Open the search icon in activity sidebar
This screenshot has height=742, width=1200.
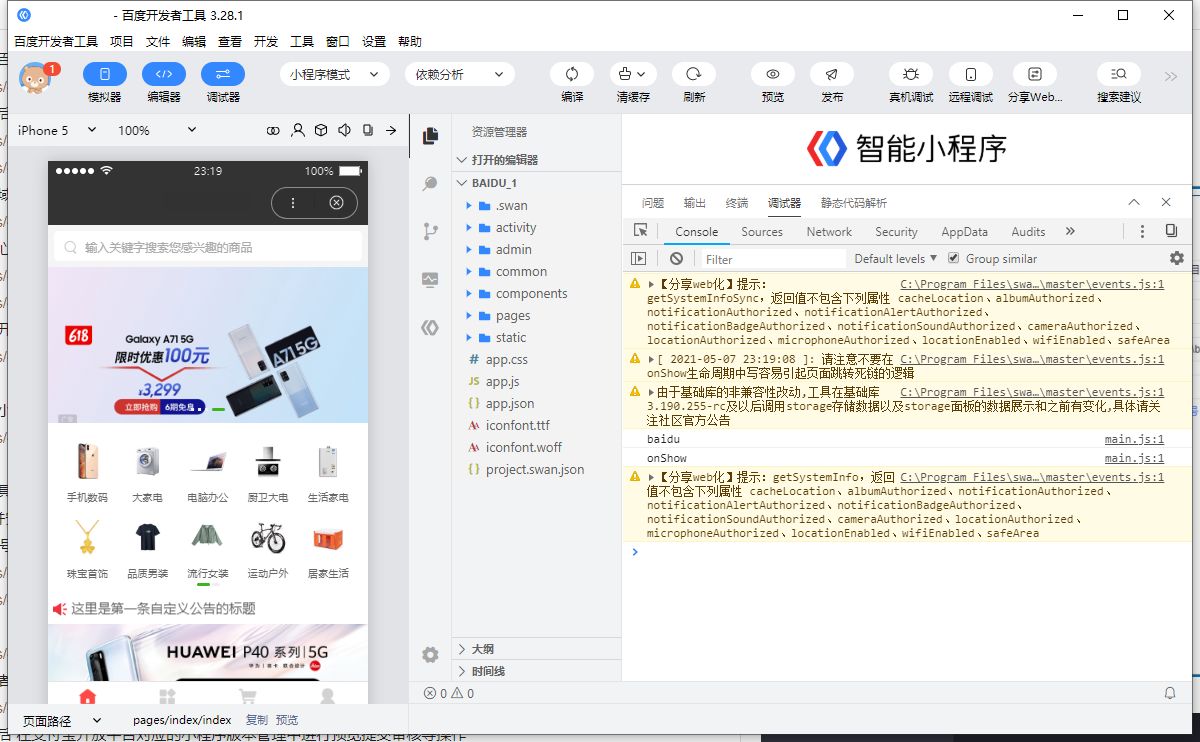point(430,184)
